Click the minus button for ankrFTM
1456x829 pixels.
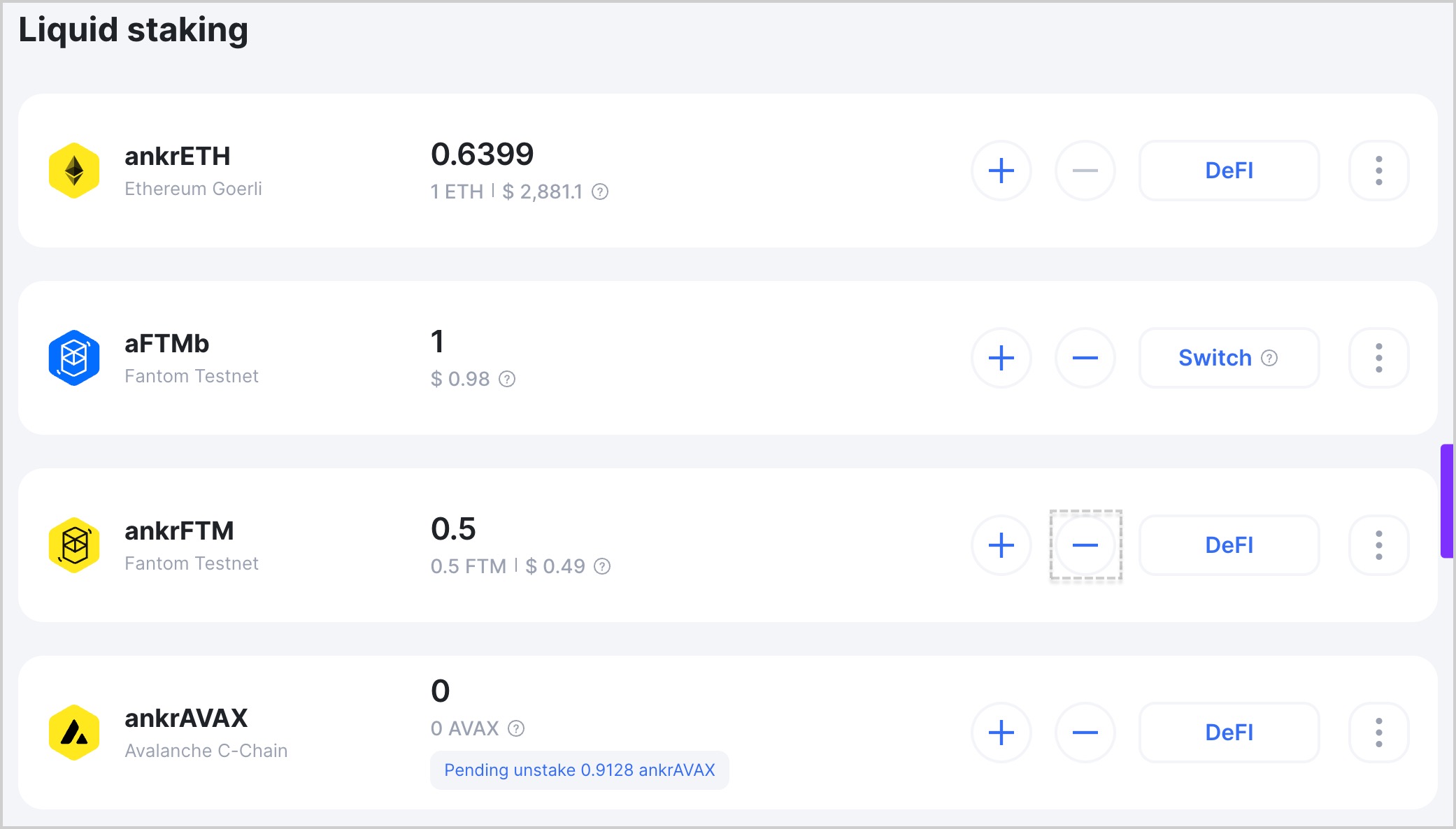(x=1085, y=545)
